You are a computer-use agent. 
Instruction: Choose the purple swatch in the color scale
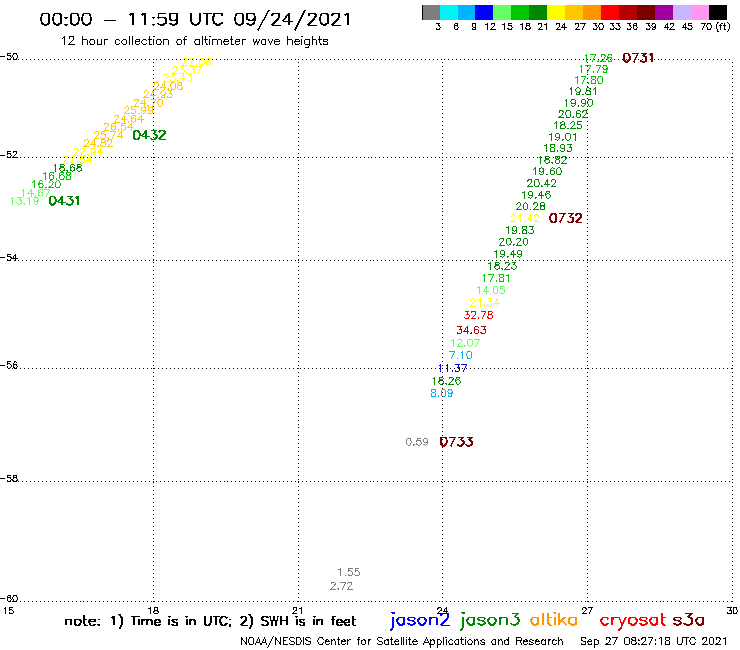(x=664, y=12)
